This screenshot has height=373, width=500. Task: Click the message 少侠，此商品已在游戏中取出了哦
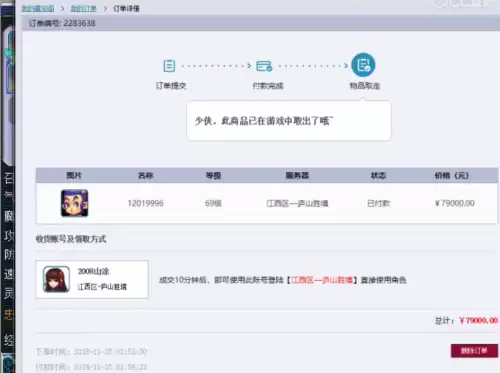(x=264, y=121)
